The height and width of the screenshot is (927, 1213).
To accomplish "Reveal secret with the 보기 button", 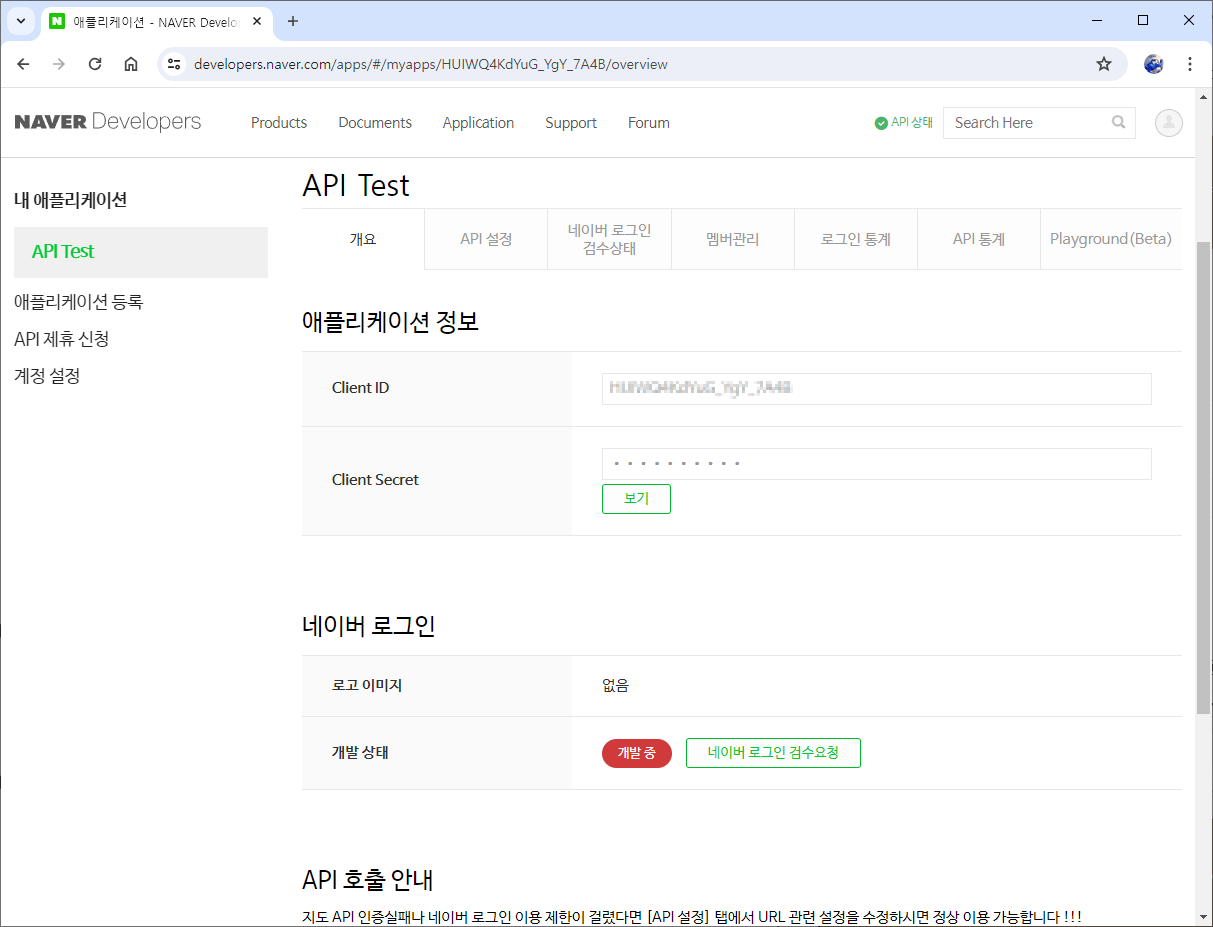I will (x=636, y=499).
